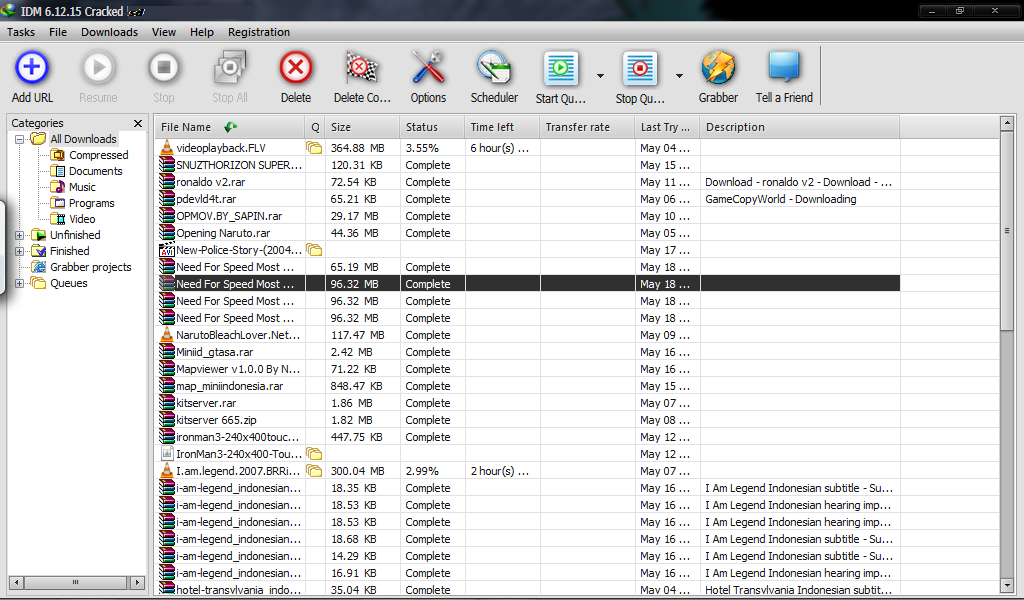This screenshot has width=1024, height=600.
Task: Click the Add URL toolbar icon
Action: [x=32, y=67]
